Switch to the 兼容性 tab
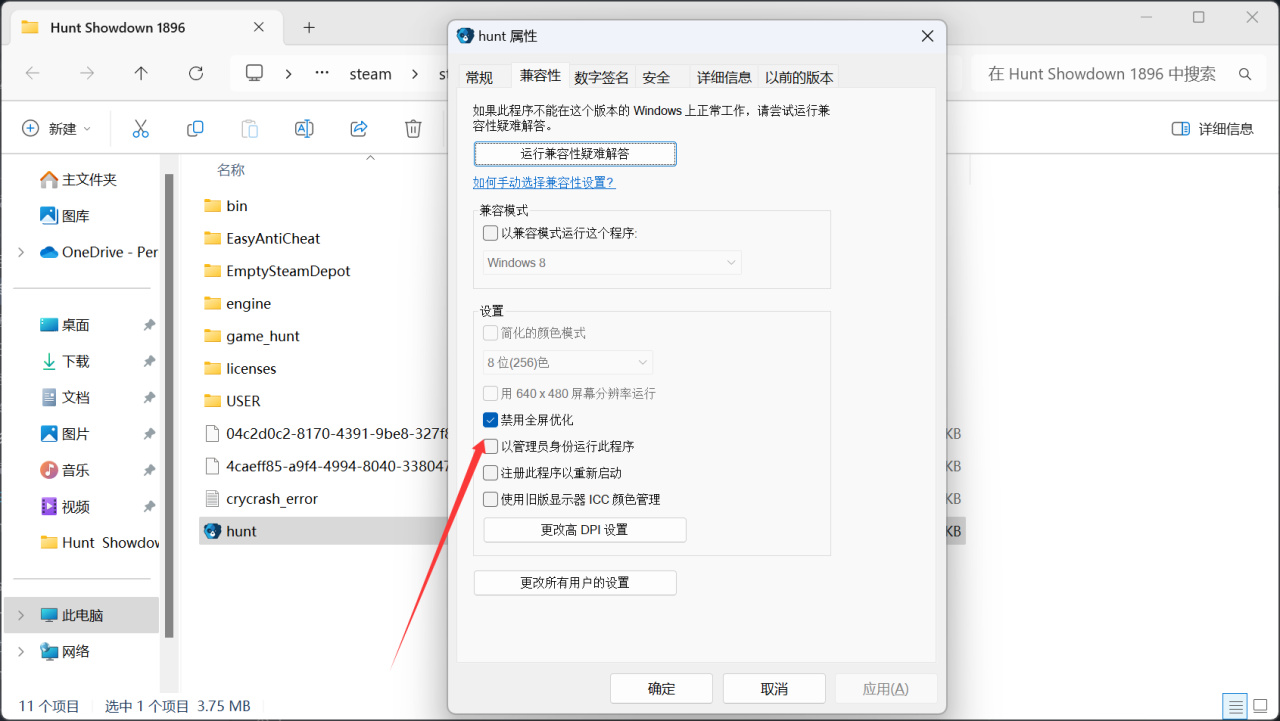 click(540, 76)
